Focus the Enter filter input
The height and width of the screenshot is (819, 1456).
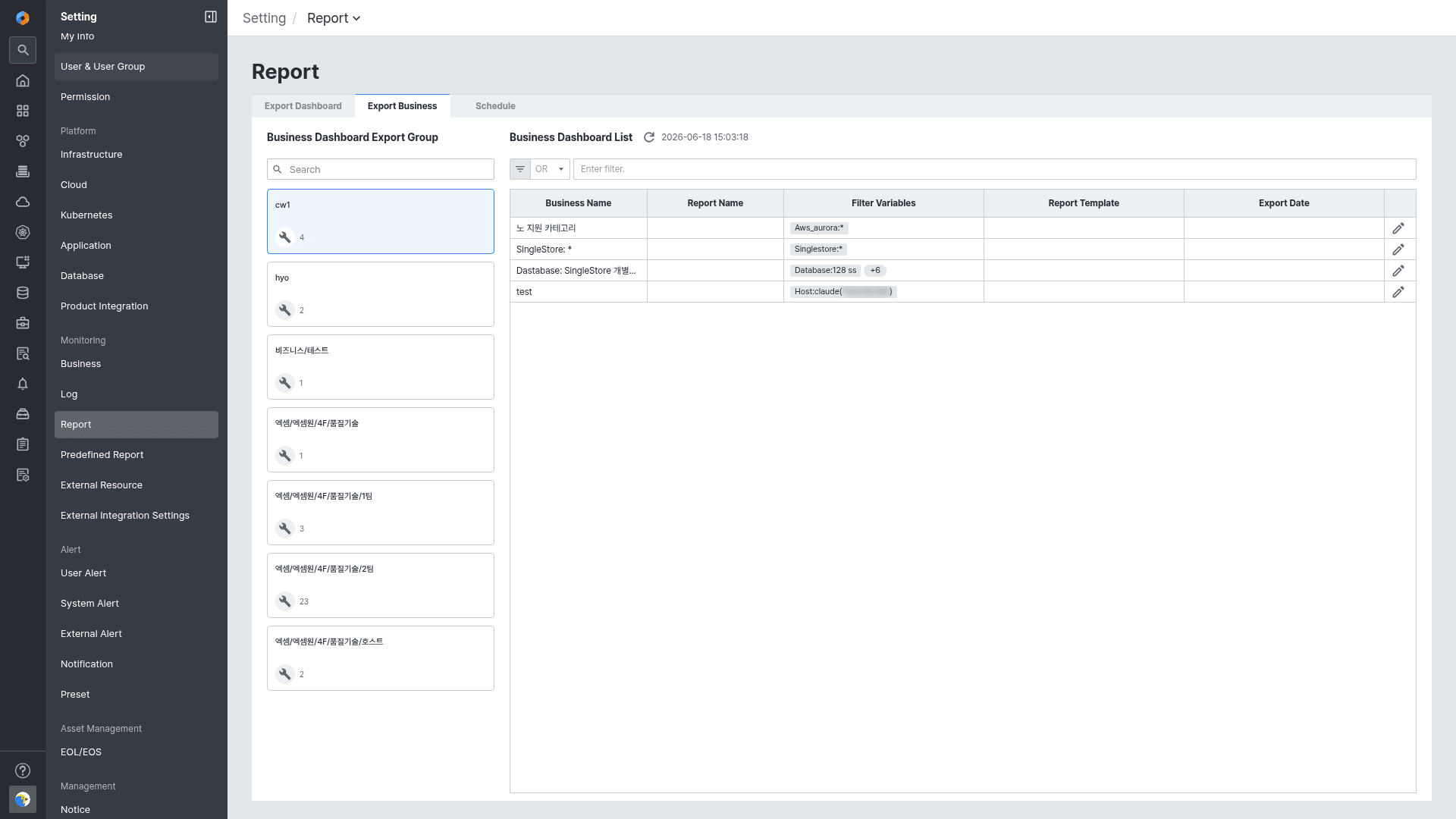(994, 169)
